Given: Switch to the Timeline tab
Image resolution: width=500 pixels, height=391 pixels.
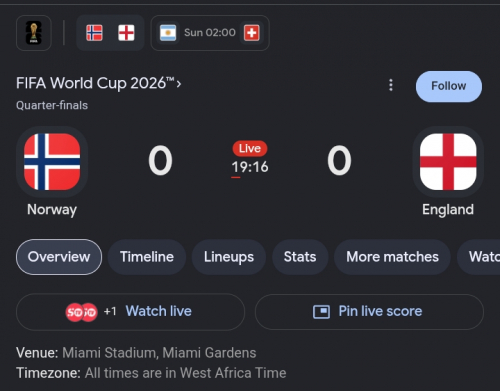Looking at the screenshot, I should click(x=147, y=257).
